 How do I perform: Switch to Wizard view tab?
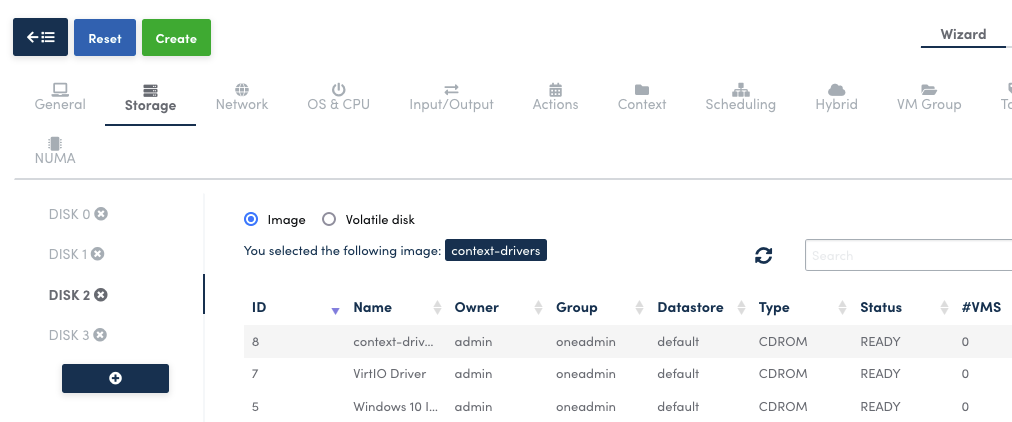coord(963,34)
